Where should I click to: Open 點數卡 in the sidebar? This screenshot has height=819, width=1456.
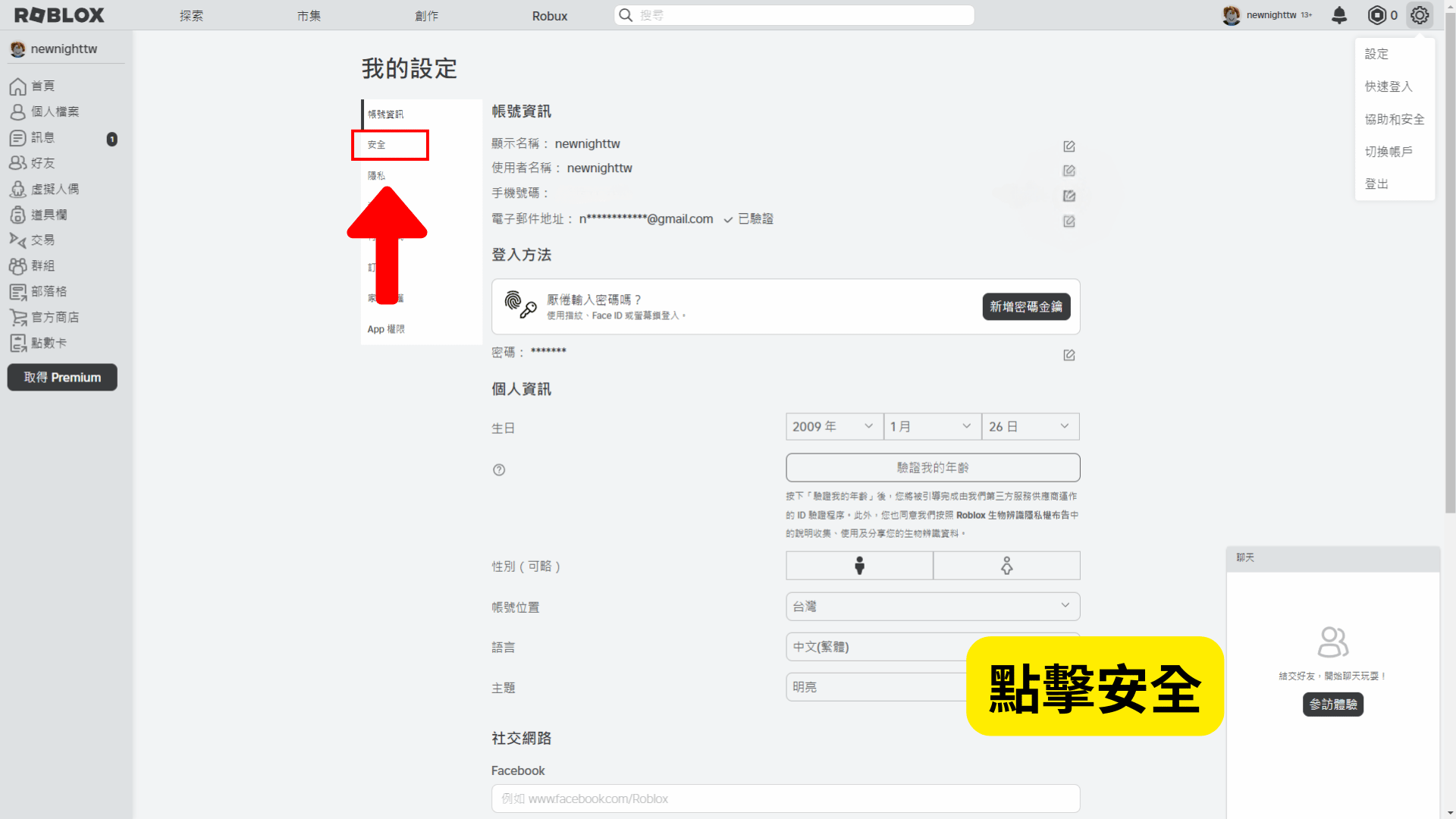pyautogui.click(x=38, y=343)
